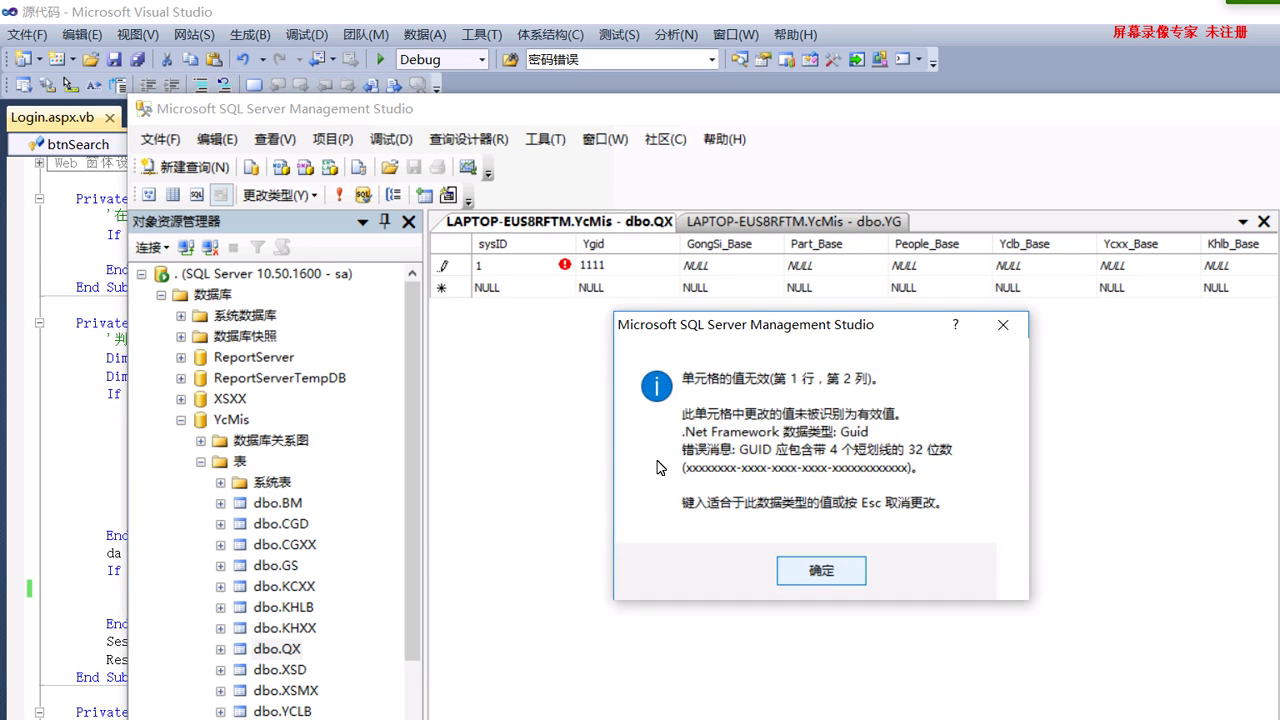Open the 文件(F) menu in Visual Studio
This screenshot has width=1280, height=720.
click(27, 34)
